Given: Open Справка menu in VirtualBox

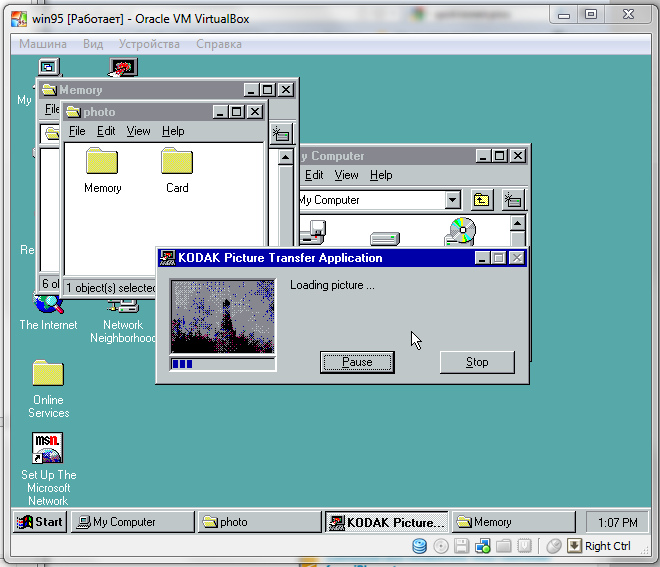Looking at the screenshot, I should click(219, 44).
